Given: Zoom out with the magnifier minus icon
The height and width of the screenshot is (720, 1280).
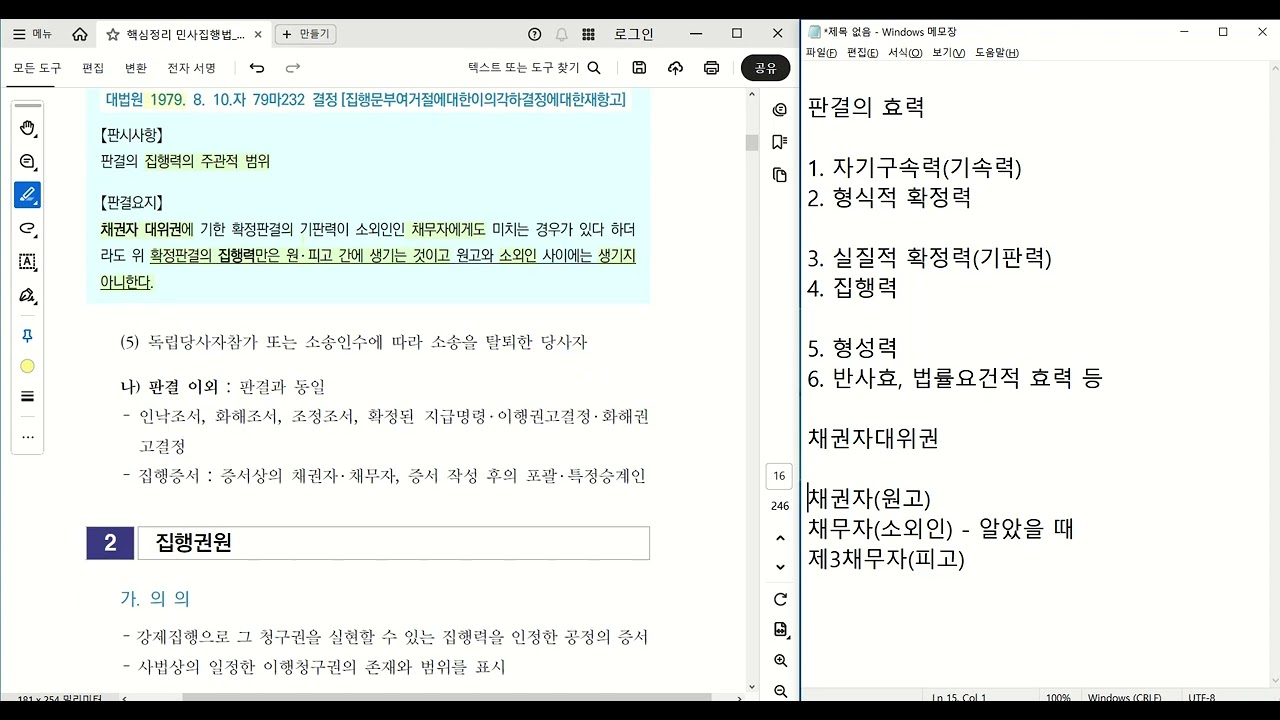Looking at the screenshot, I should point(780,691).
